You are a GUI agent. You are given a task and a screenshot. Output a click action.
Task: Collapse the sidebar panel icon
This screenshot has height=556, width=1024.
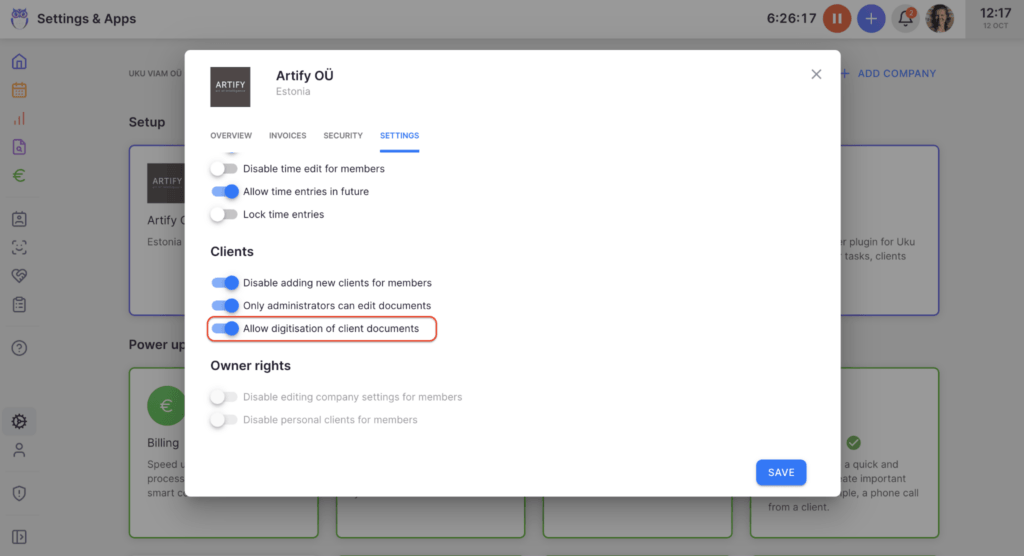[x=19, y=537]
